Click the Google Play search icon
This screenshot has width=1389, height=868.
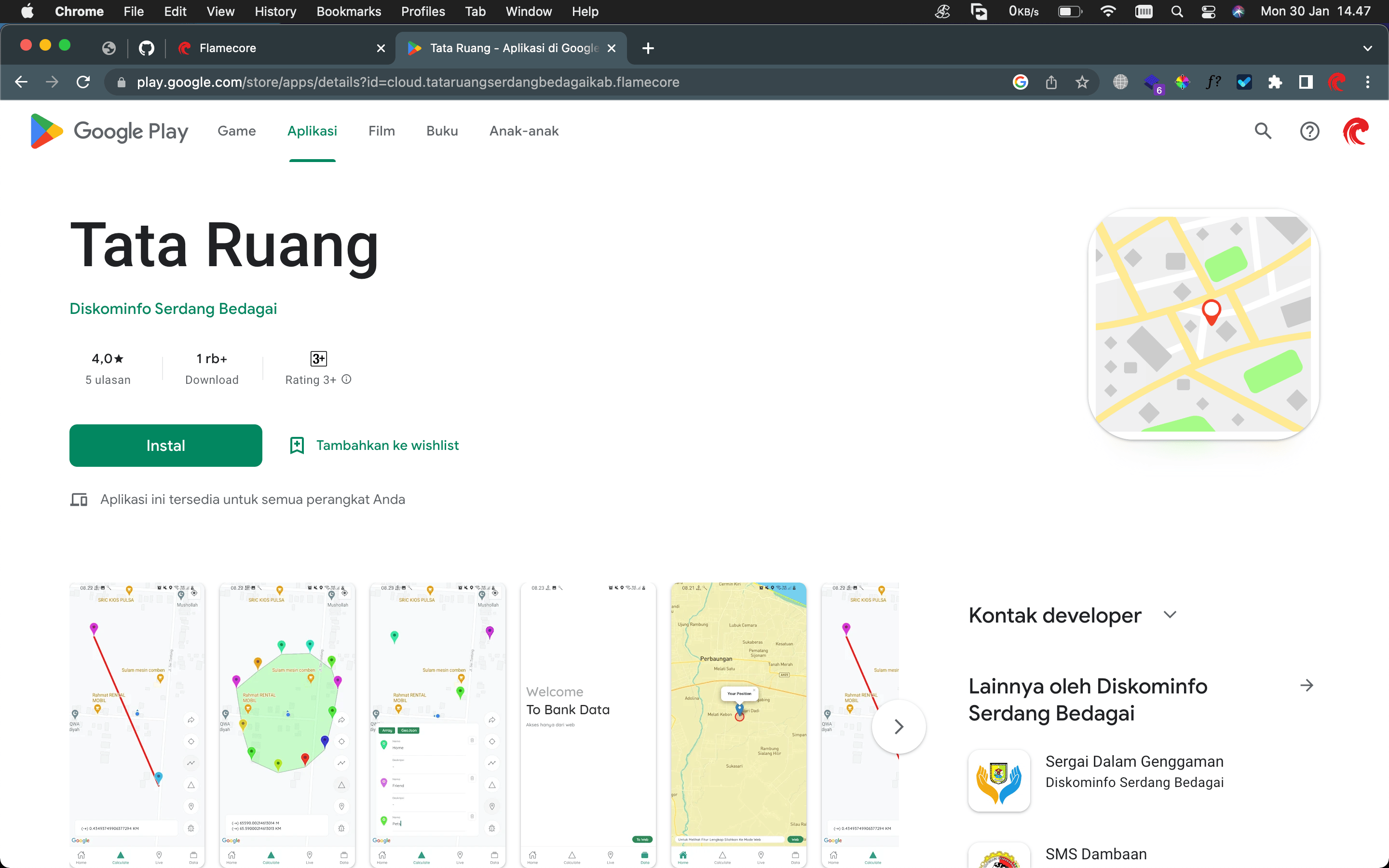tap(1263, 131)
